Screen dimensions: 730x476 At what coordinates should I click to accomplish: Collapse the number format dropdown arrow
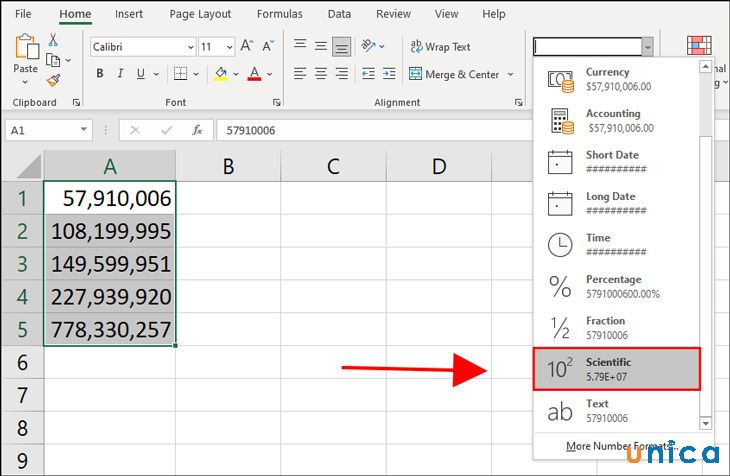tap(648, 47)
